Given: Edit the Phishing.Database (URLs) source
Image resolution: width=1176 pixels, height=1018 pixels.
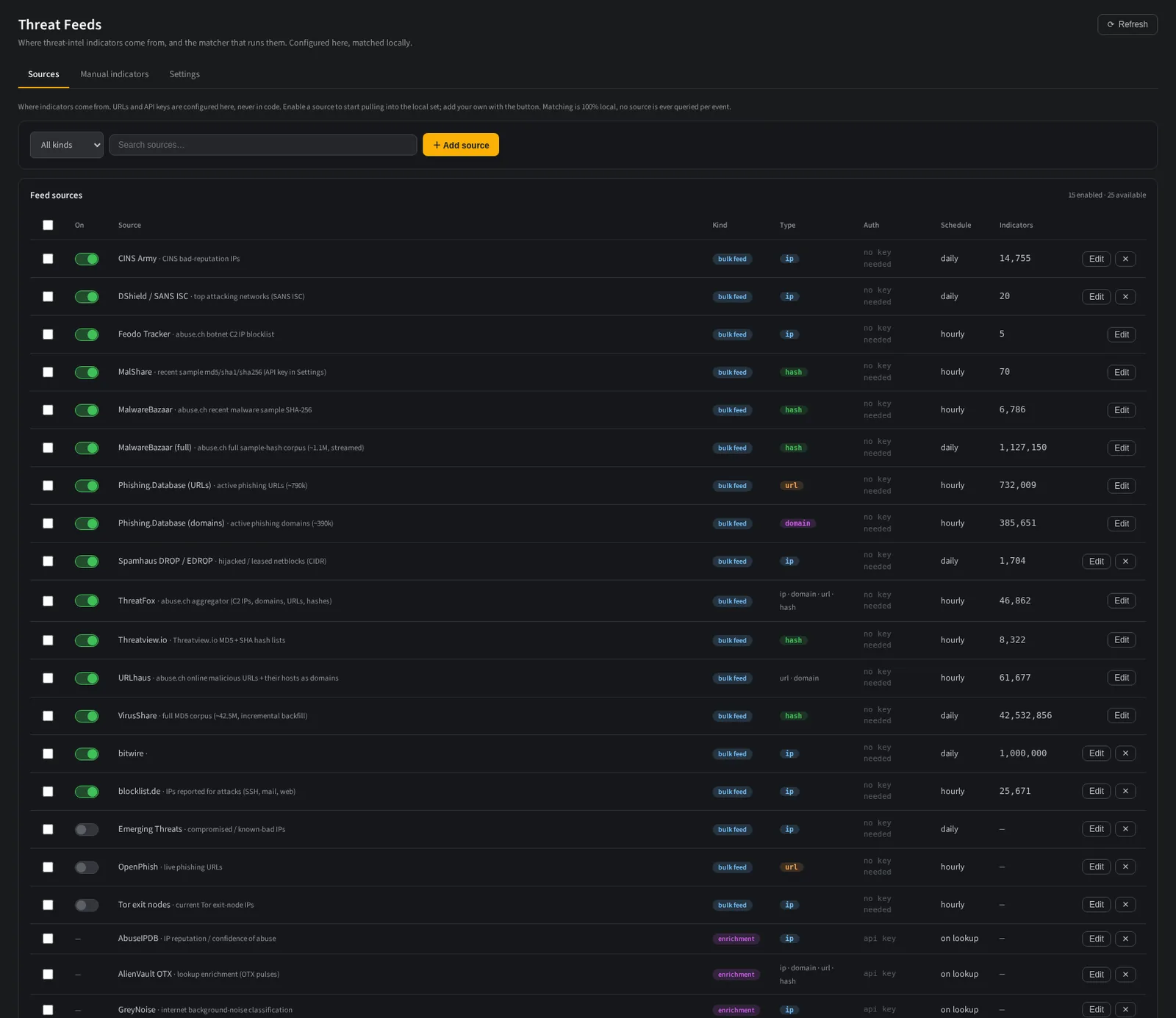Looking at the screenshot, I should click(x=1121, y=486).
